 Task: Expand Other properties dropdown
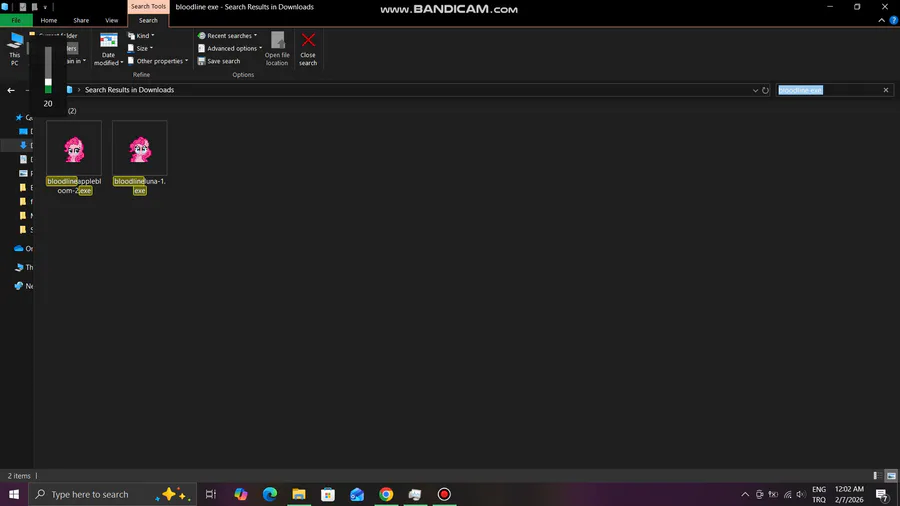[x=158, y=61]
